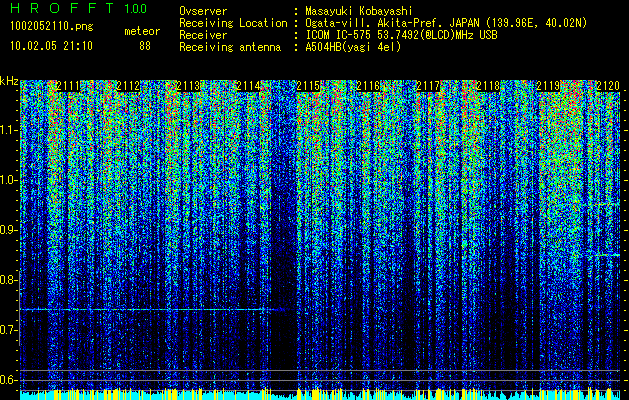The image size is (629, 400).
Task: Click the 0.7 frequency axis label
Action: tap(9, 330)
